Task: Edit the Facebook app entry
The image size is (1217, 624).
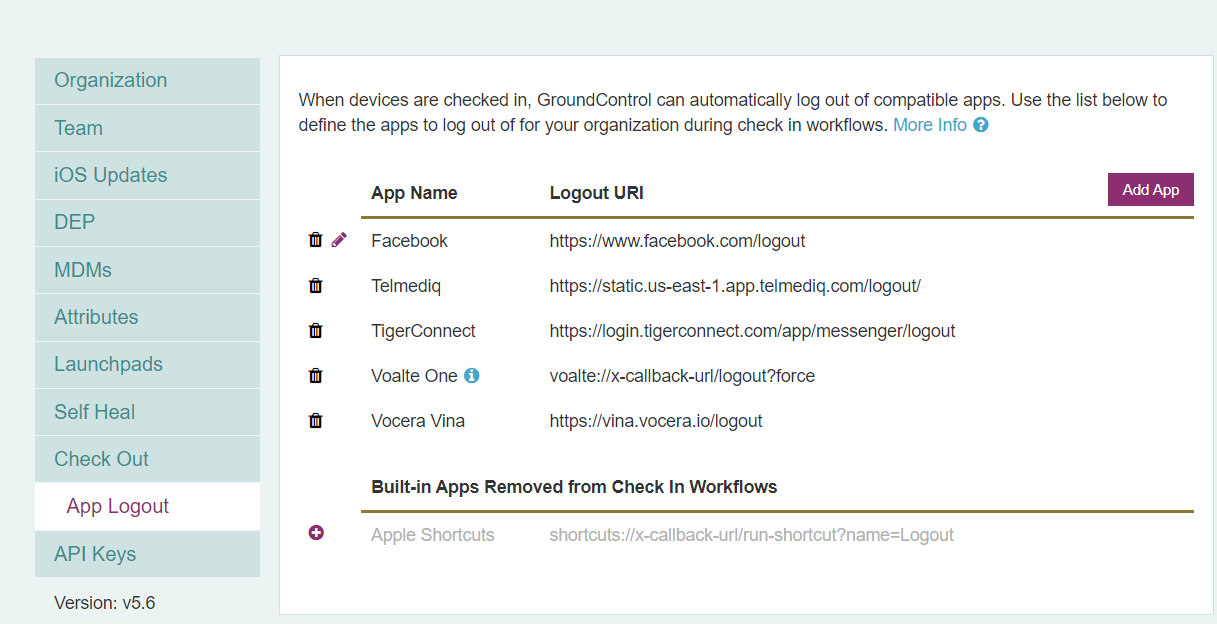Action: point(339,240)
